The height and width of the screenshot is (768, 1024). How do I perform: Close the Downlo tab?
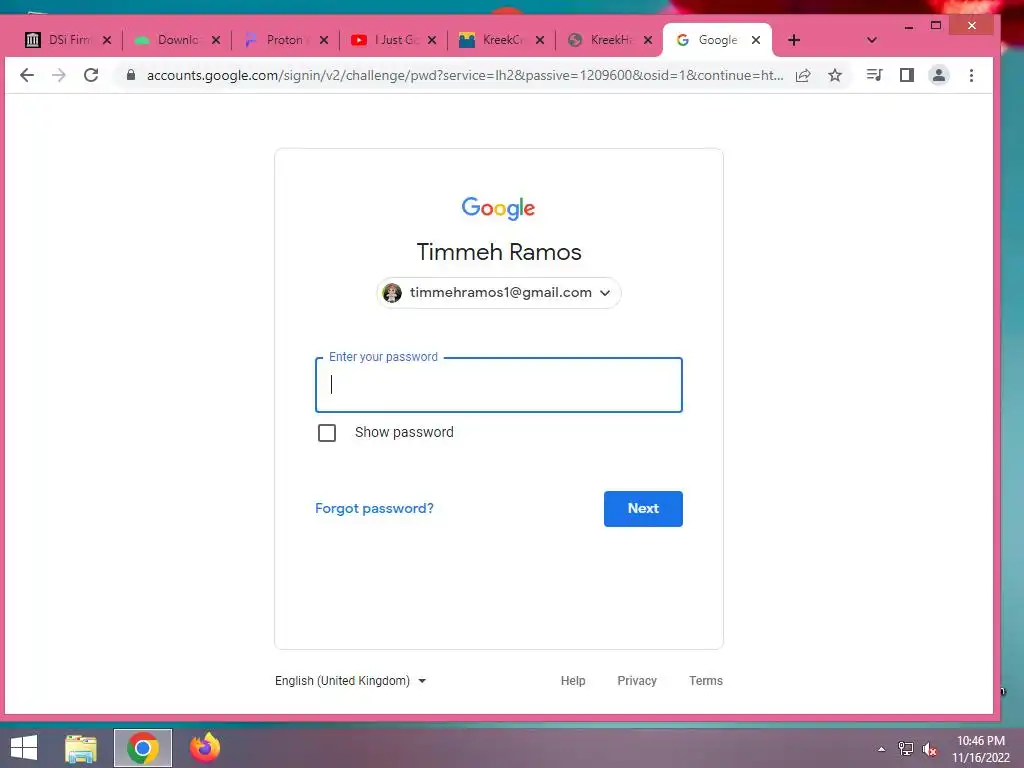tap(216, 40)
